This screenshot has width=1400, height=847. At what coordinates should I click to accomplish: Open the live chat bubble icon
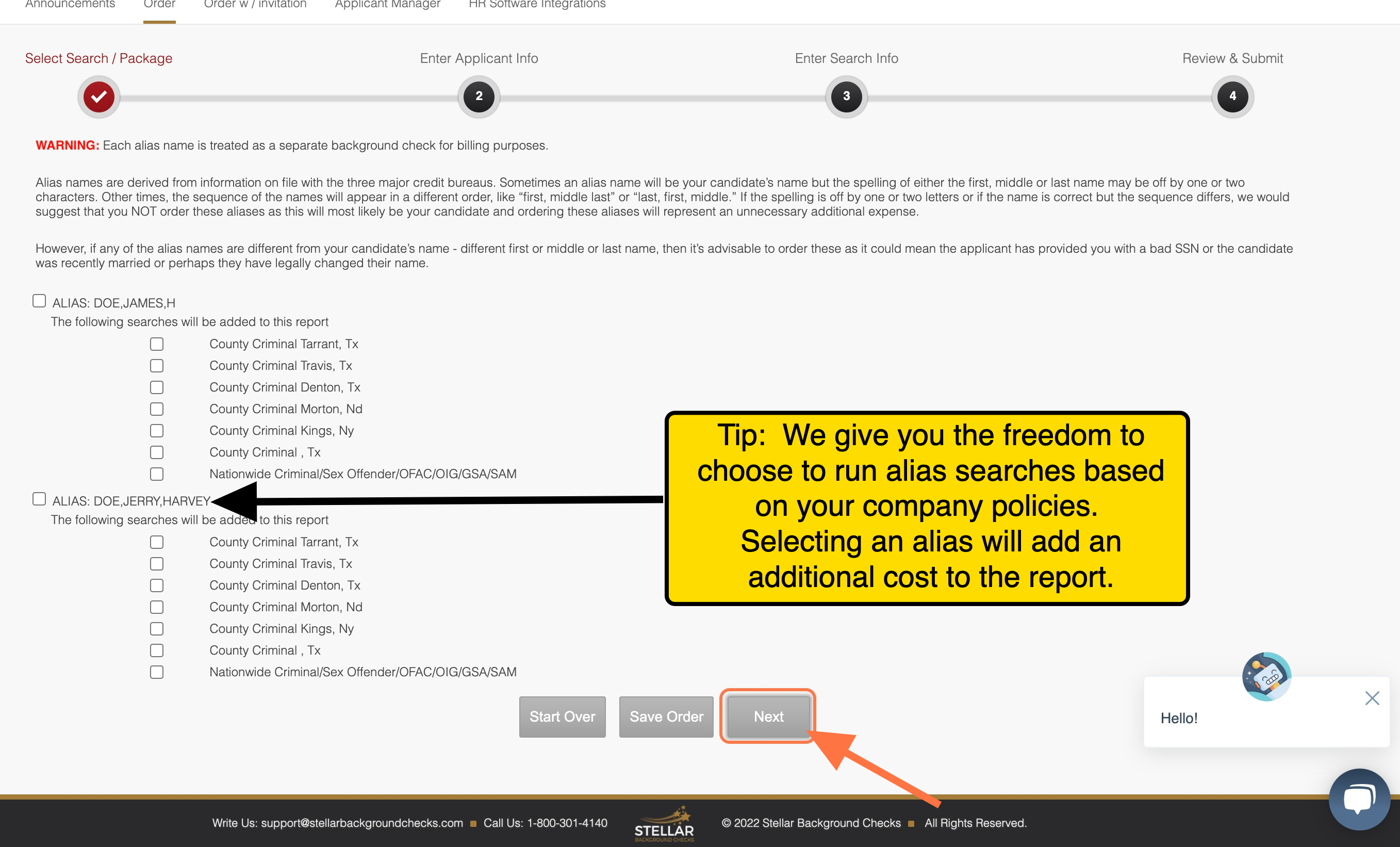point(1359,799)
